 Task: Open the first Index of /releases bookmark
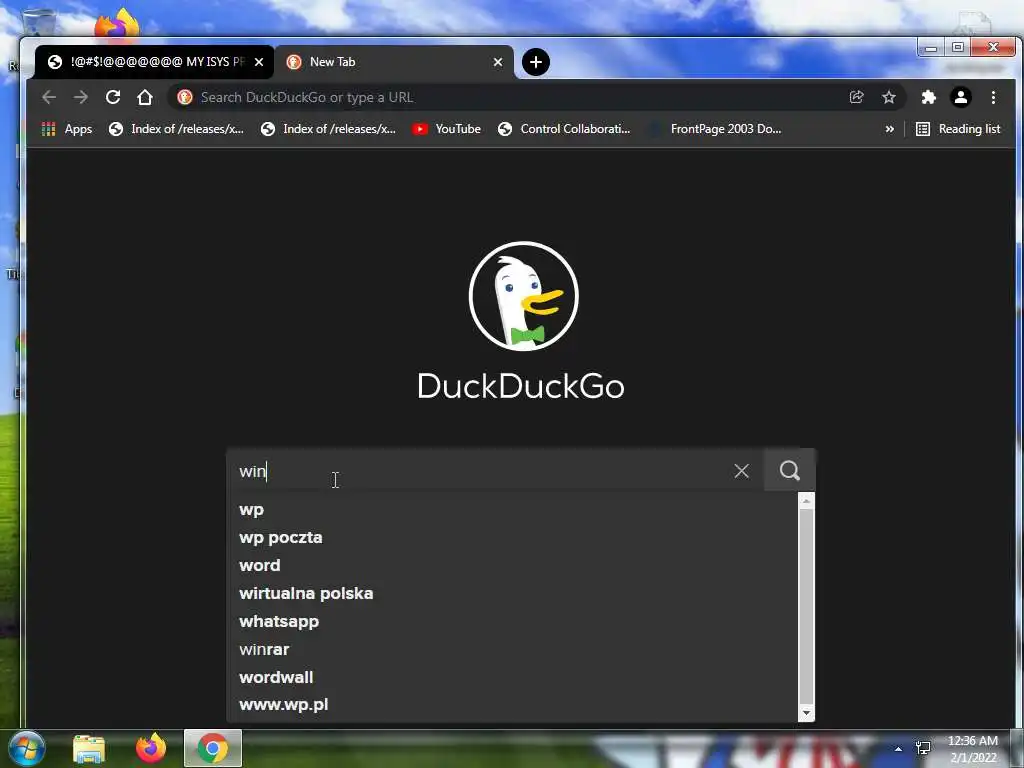click(176, 129)
